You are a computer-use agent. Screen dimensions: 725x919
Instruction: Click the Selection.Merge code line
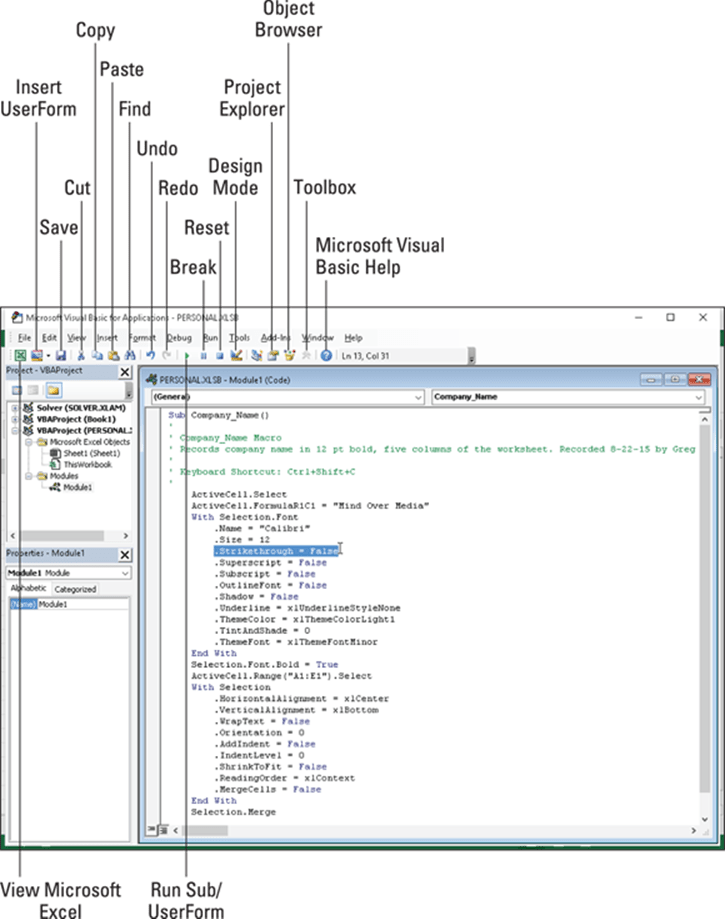(233, 812)
